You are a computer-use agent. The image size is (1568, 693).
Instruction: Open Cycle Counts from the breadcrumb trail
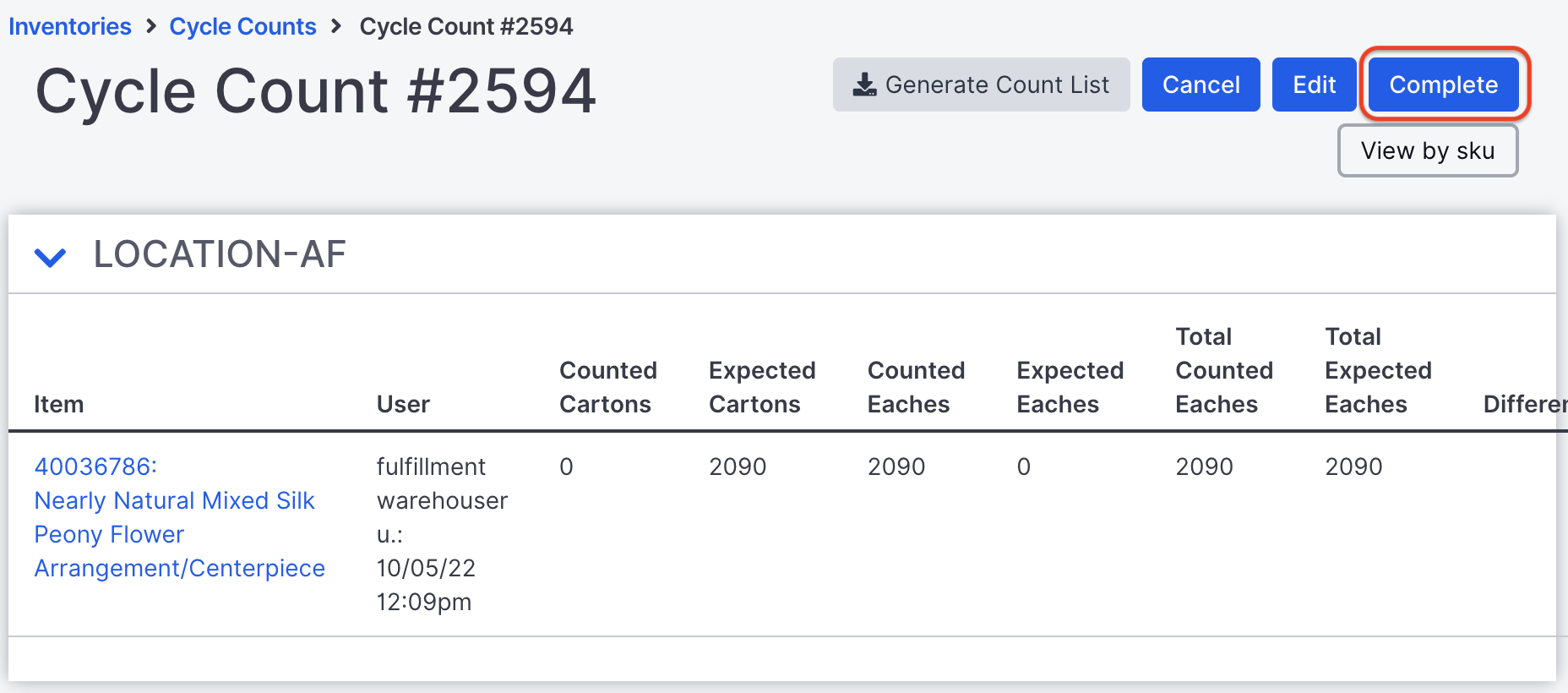point(242,26)
